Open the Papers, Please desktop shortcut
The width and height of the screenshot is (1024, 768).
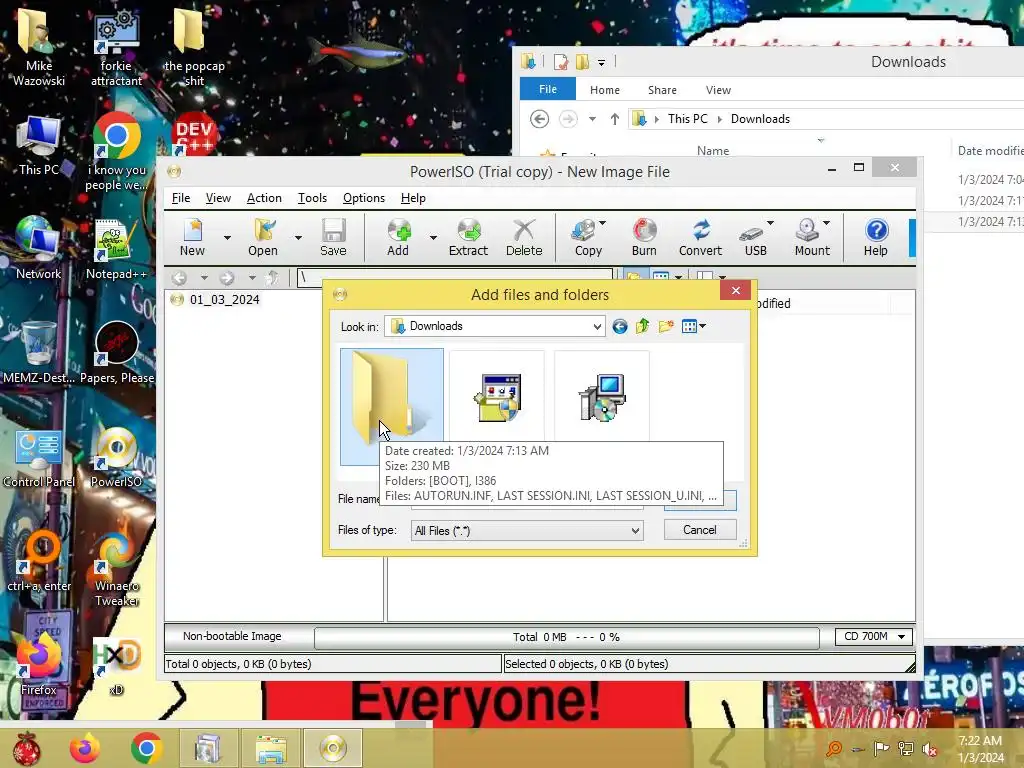[116, 353]
